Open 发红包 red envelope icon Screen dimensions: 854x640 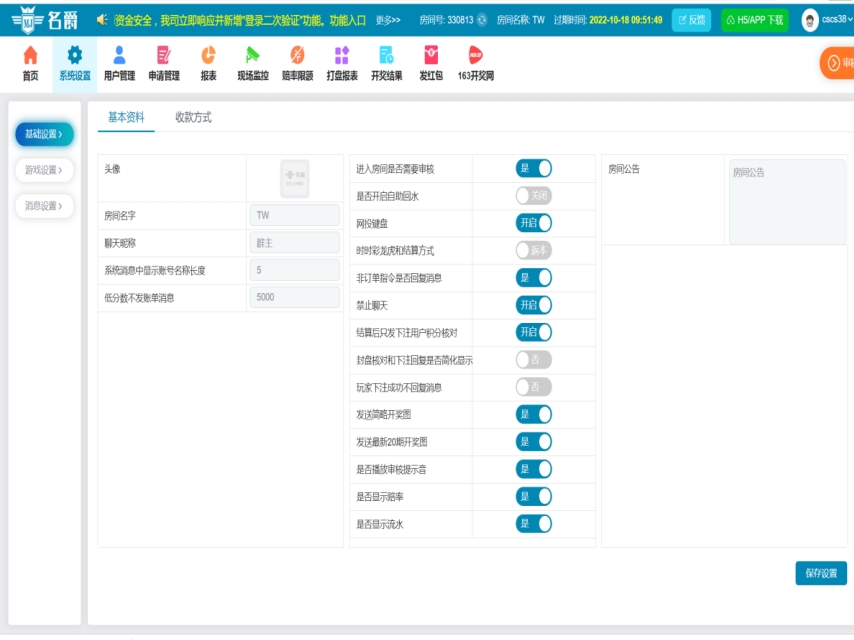pyautogui.click(x=431, y=55)
